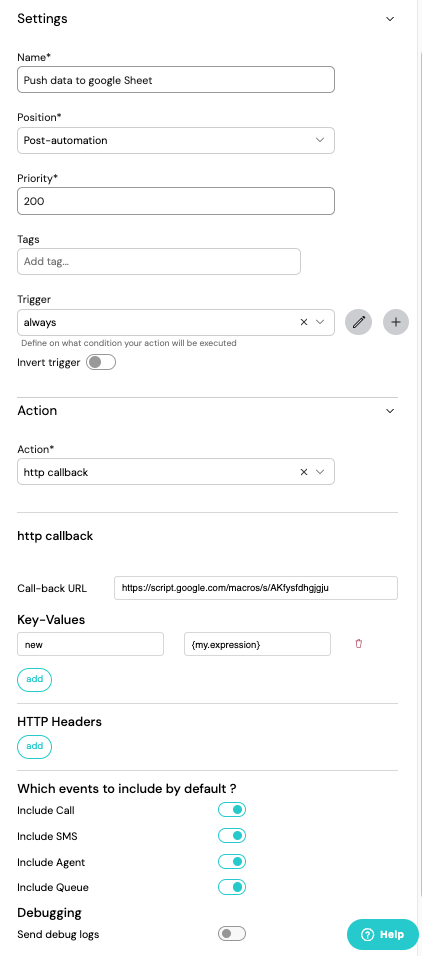Edit trigger with pencil icon

tap(359, 322)
